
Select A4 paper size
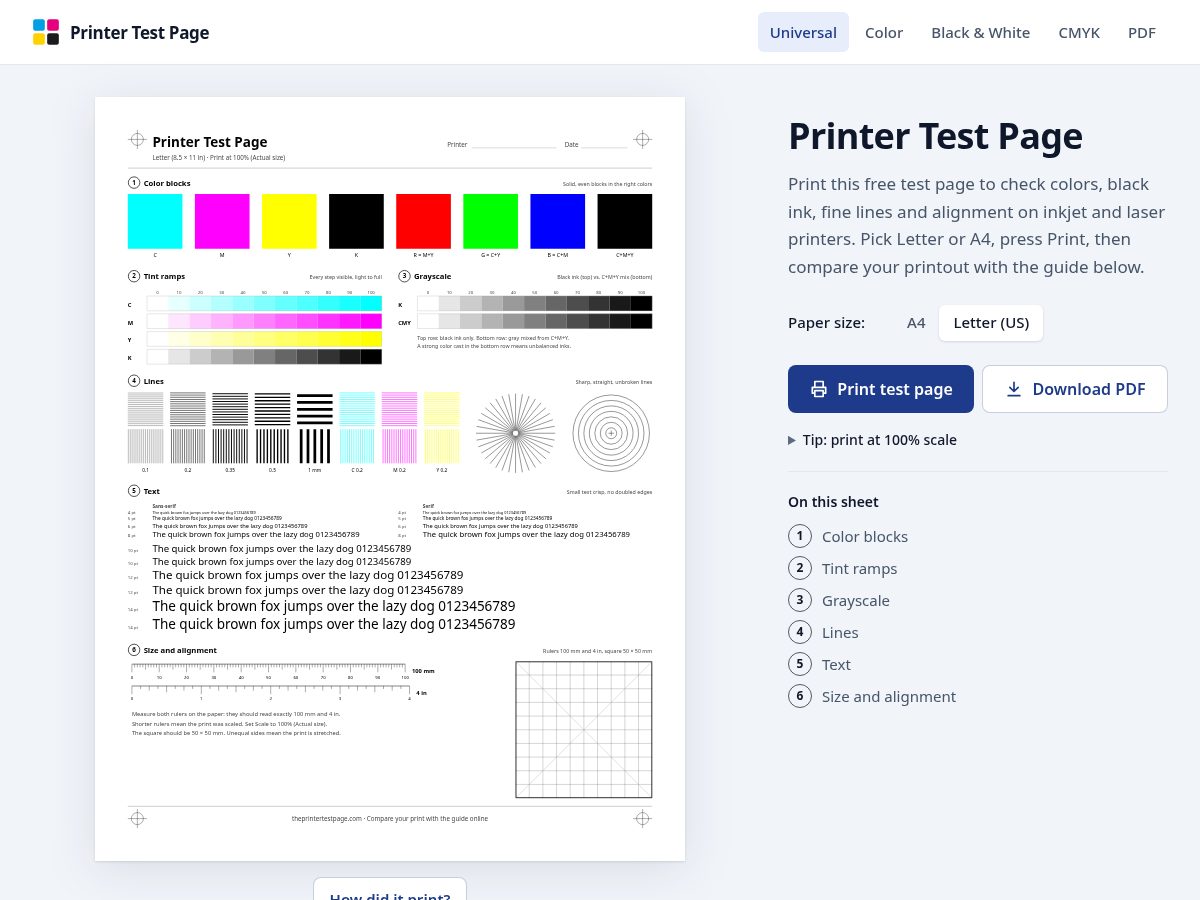pyautogui.click(x=916, y=323)
